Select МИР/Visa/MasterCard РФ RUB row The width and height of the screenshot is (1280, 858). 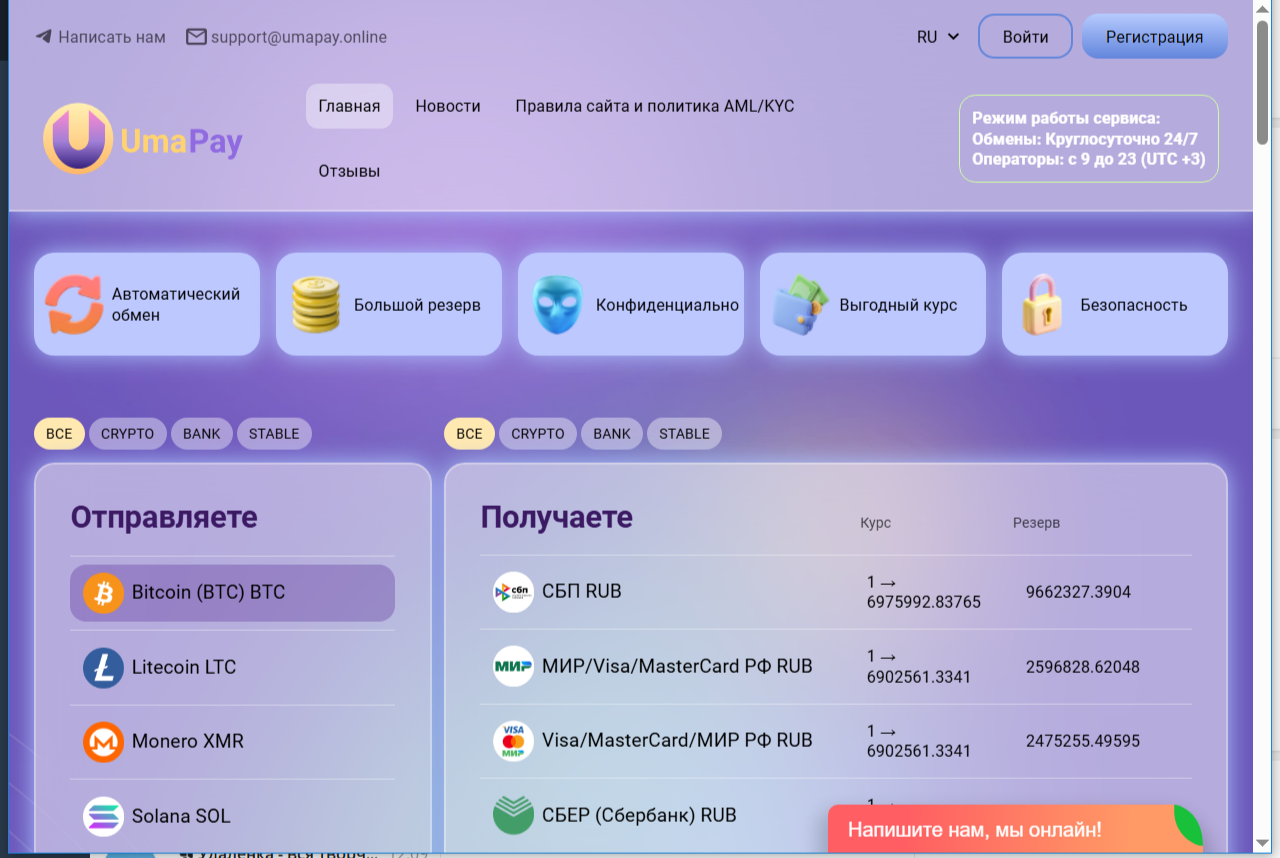click(x=836, y=666)
